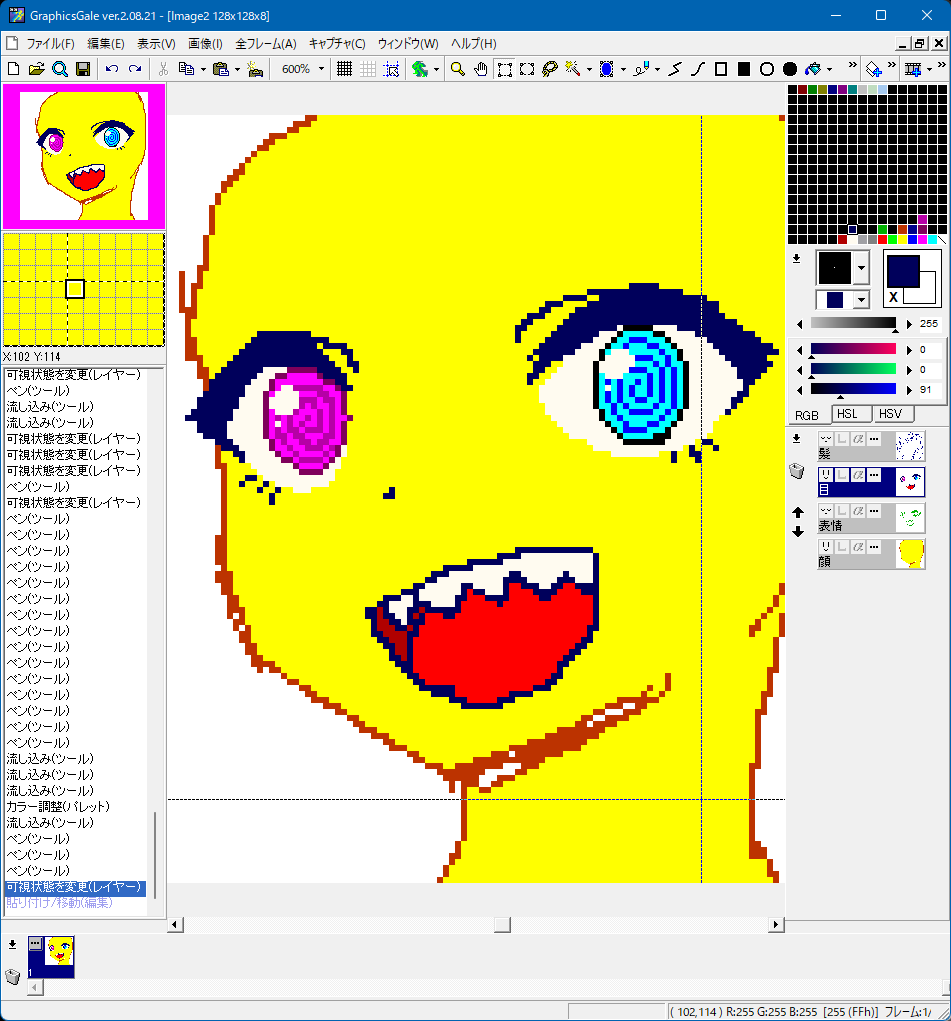The height and width of the screenshot is (1021, 951).
Task: Click the blue channel color slider
Action: pos(852,389)
